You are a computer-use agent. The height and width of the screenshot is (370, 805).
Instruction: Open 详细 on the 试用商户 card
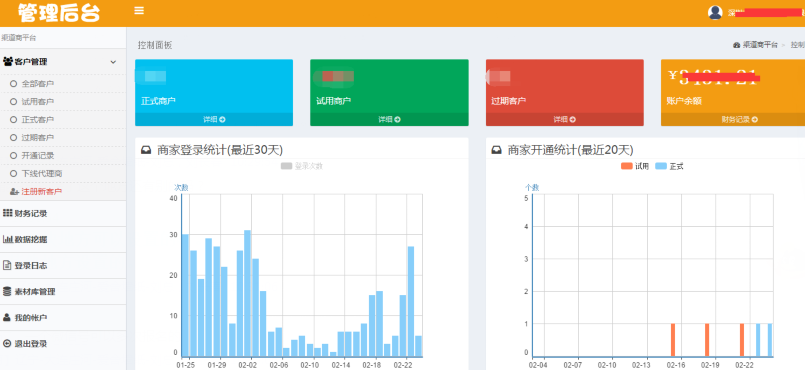(x=389, y=120)
